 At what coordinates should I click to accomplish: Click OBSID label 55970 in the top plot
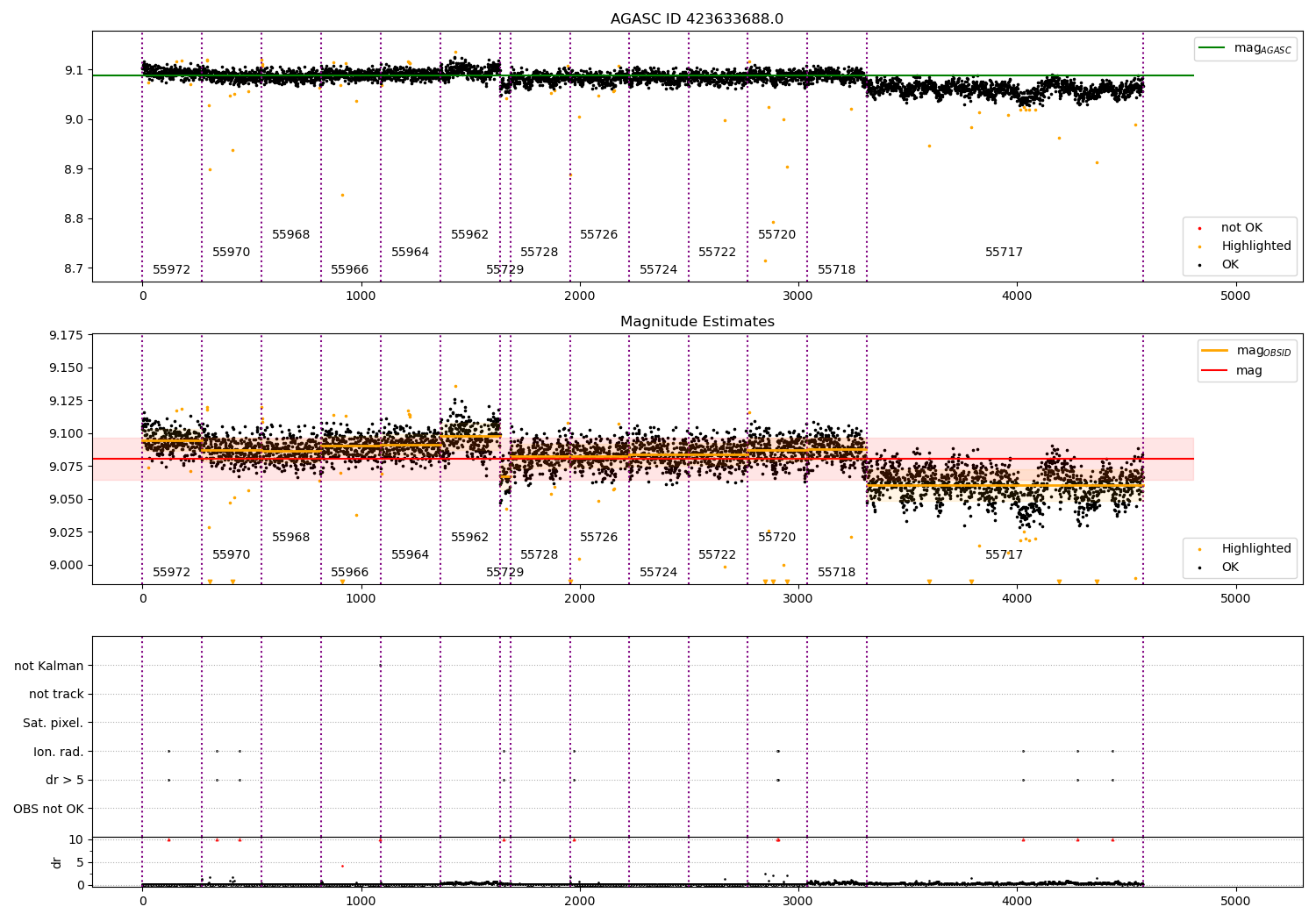pos(232,253)
